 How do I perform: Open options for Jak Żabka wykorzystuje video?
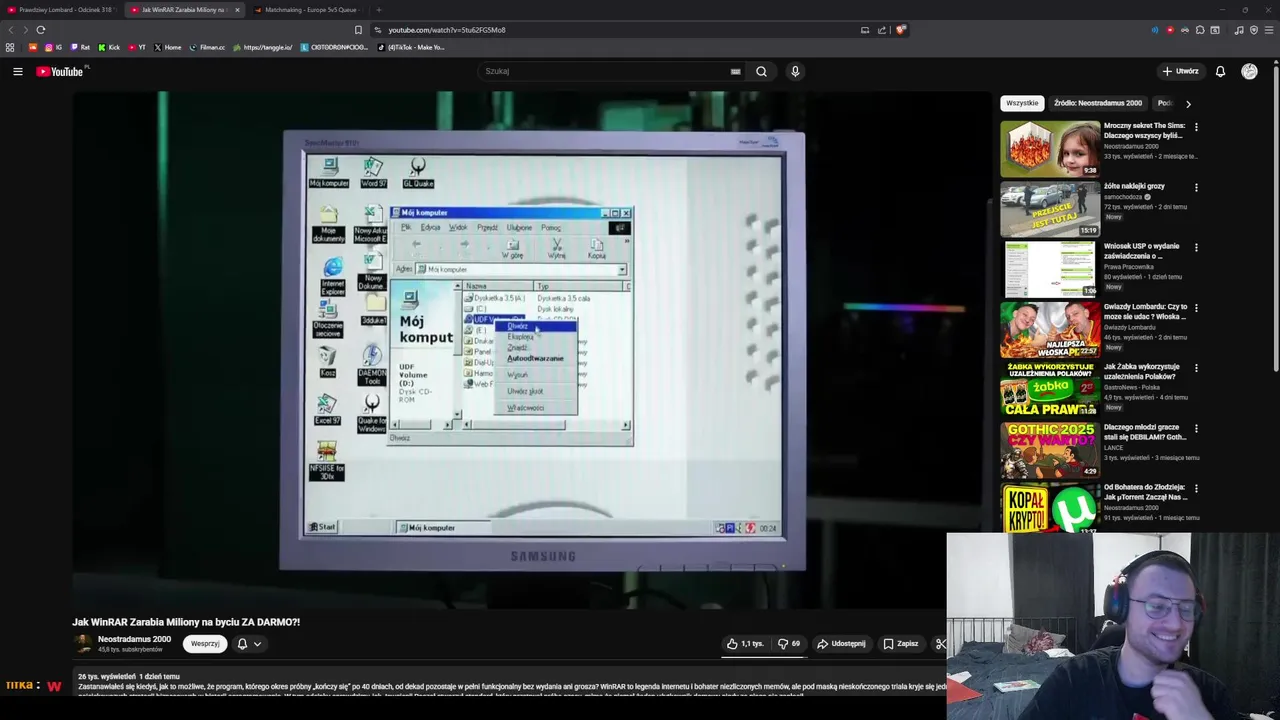click(1195, 368)
